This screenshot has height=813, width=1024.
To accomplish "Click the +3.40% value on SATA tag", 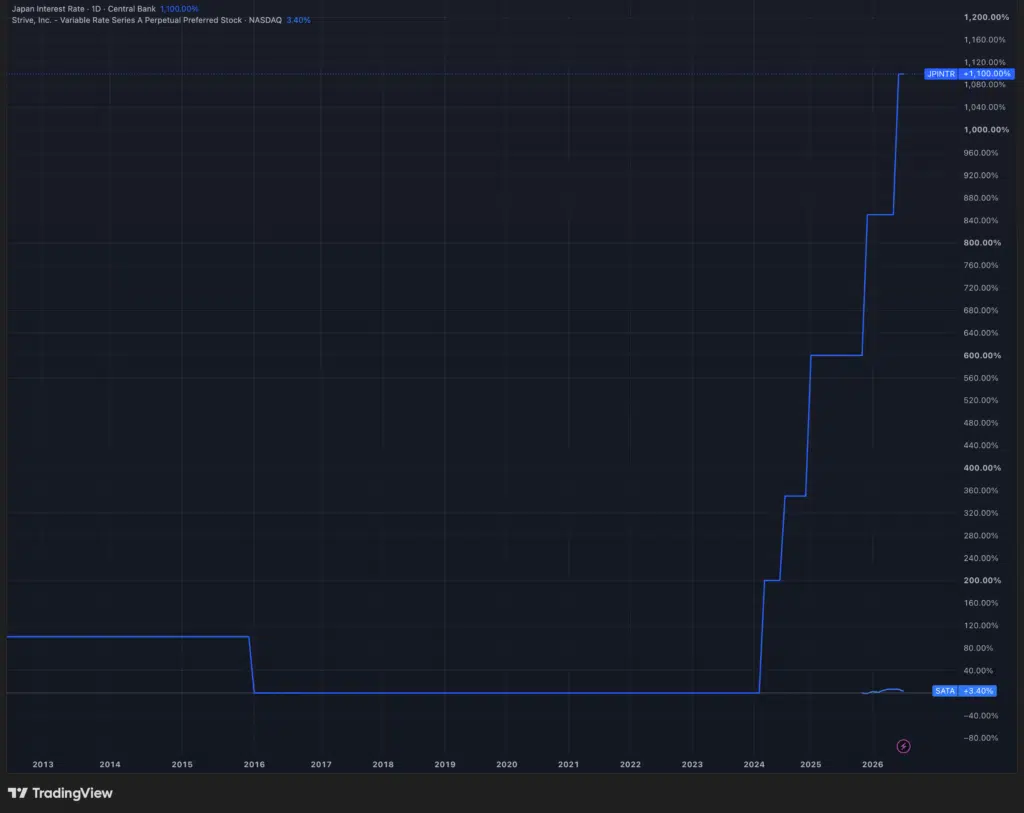I will pyautogui.click(x=978, y=691).
